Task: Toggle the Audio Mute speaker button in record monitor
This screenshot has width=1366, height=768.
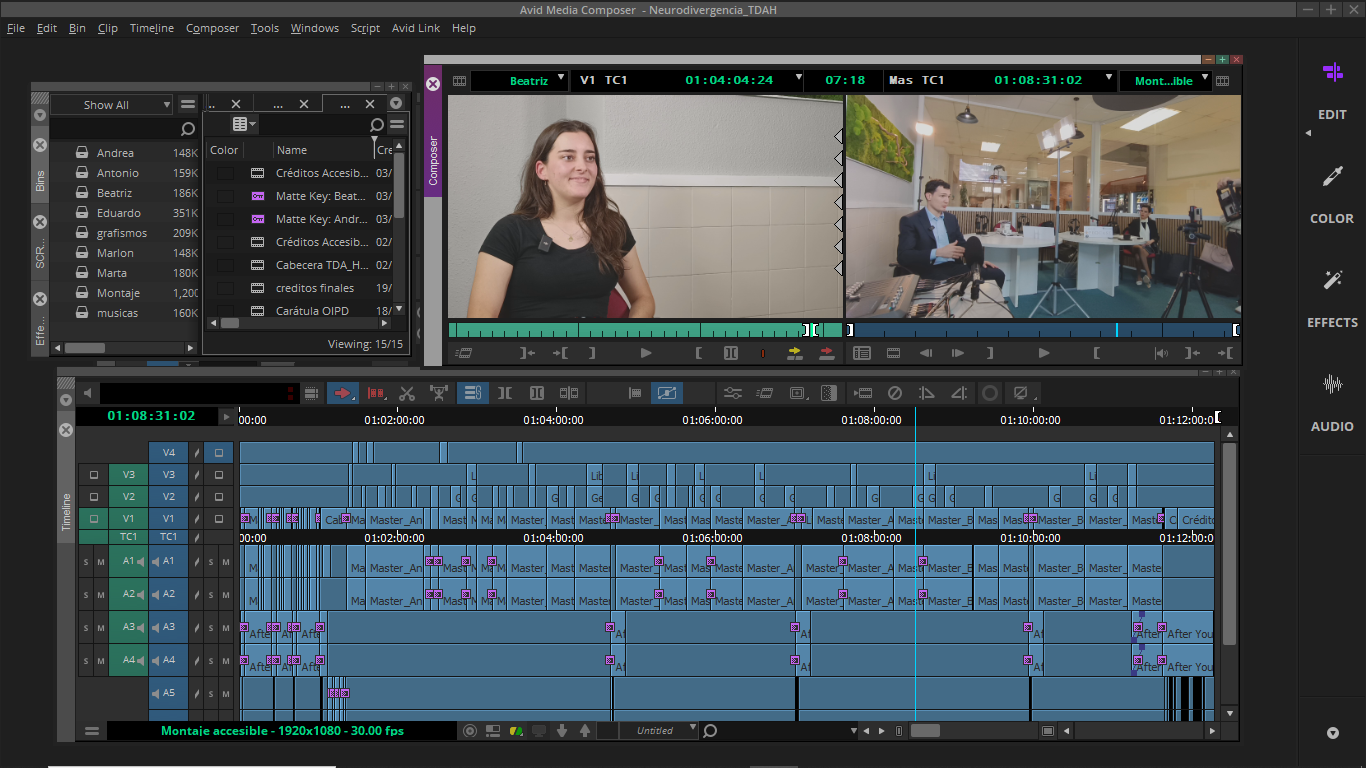Action: (1161, 353)
